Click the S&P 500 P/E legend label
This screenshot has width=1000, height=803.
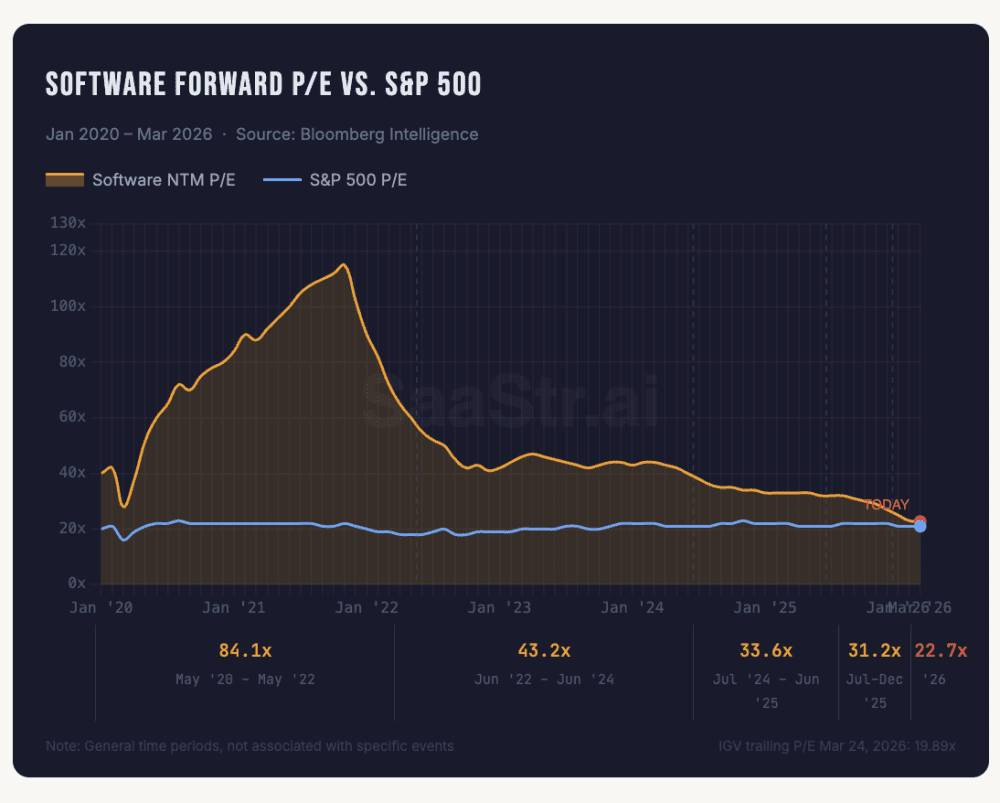358,180
